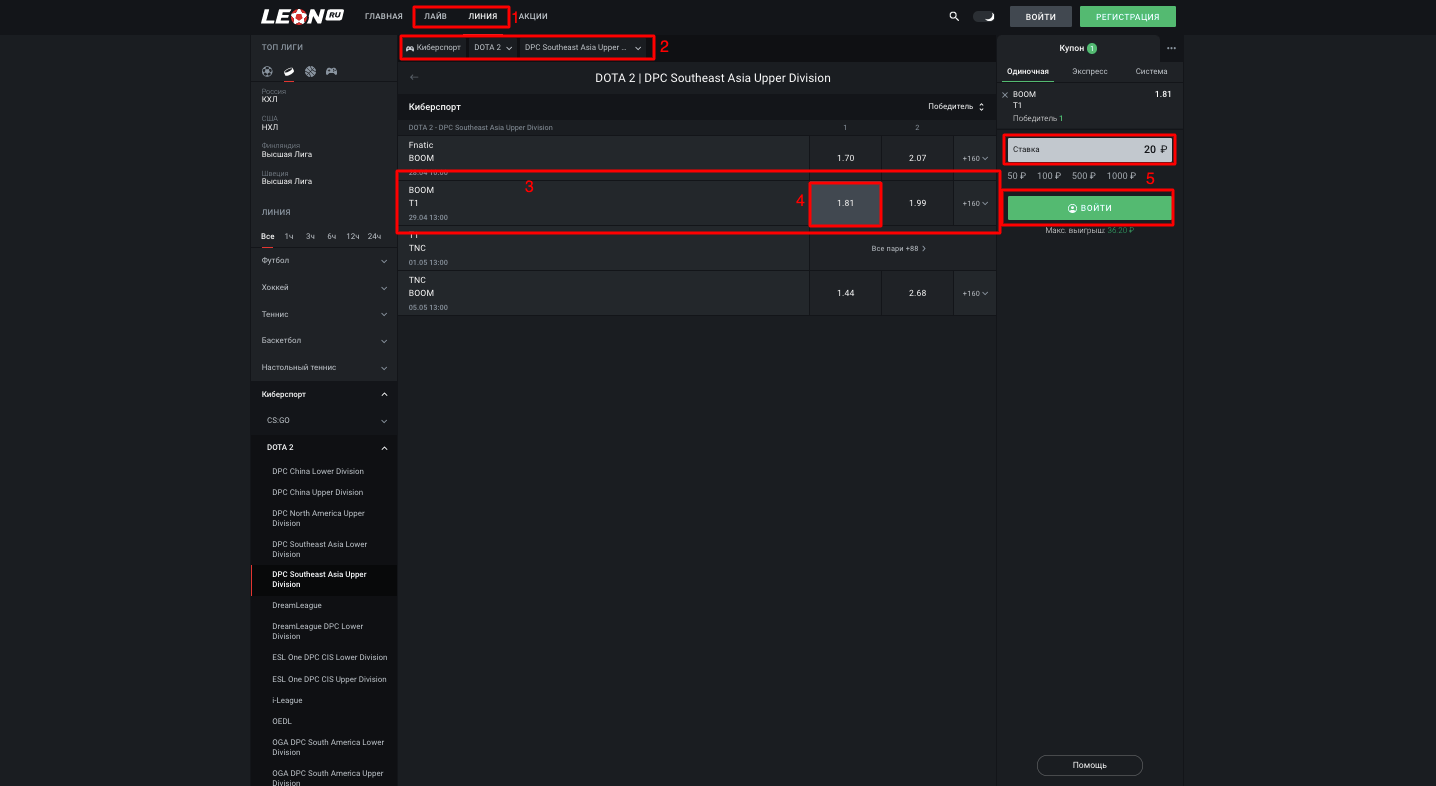Click the Помощь help button
This screenshot has height=786, width=1436.
[1090, 765]
